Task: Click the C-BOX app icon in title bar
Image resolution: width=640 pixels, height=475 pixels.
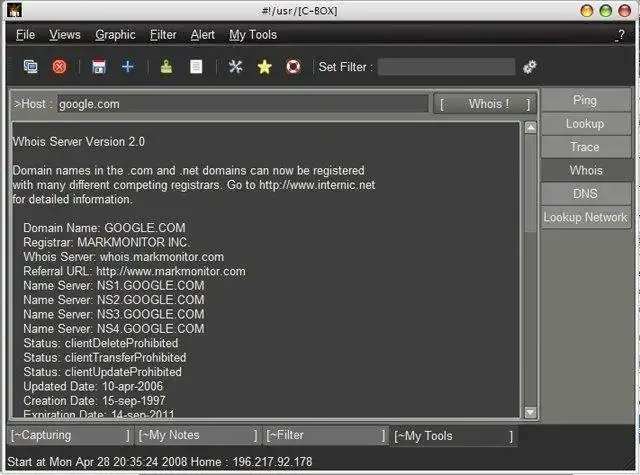Action: click(15, 11)
